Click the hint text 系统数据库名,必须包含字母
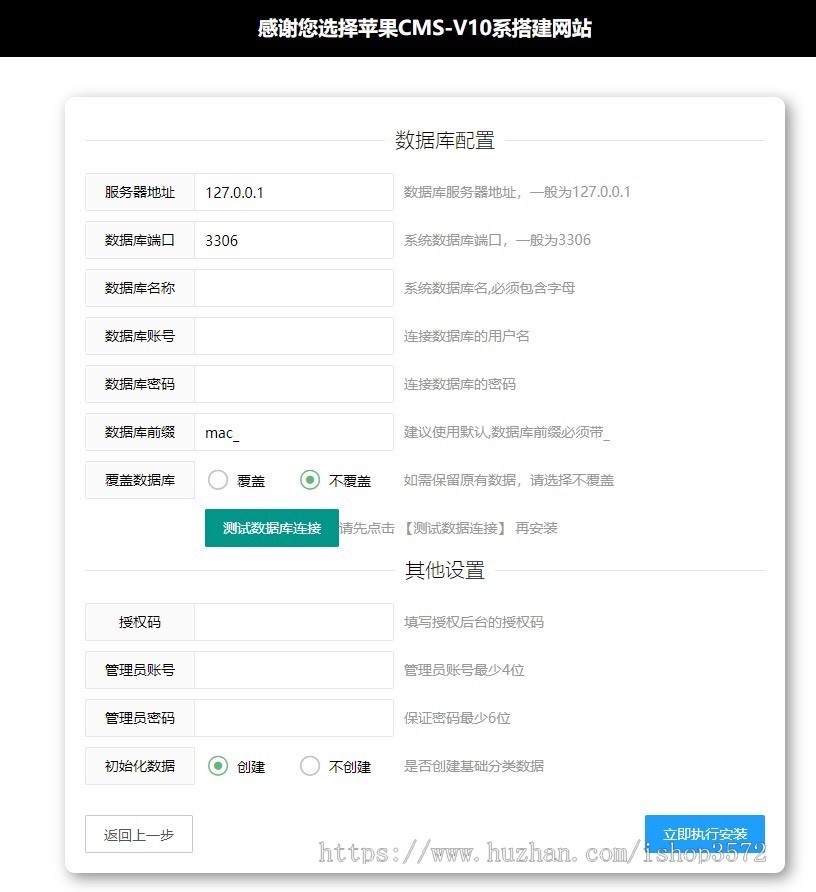 coord(489,288)
